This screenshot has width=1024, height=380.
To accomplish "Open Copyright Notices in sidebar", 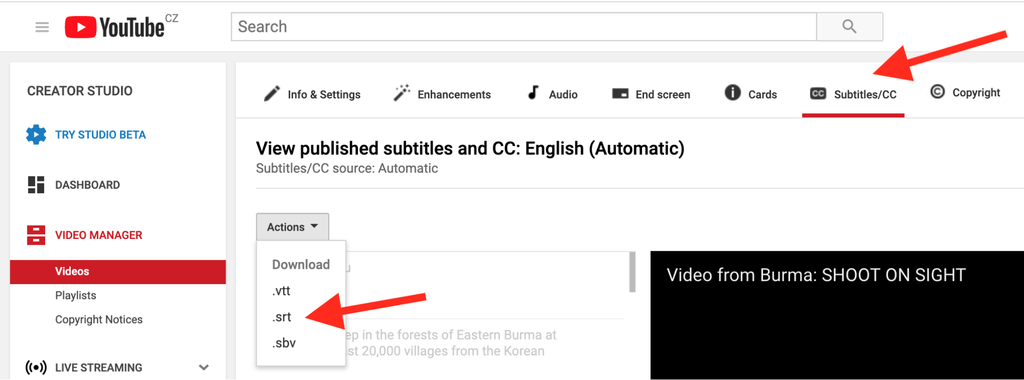I will (x=99, y=319).
